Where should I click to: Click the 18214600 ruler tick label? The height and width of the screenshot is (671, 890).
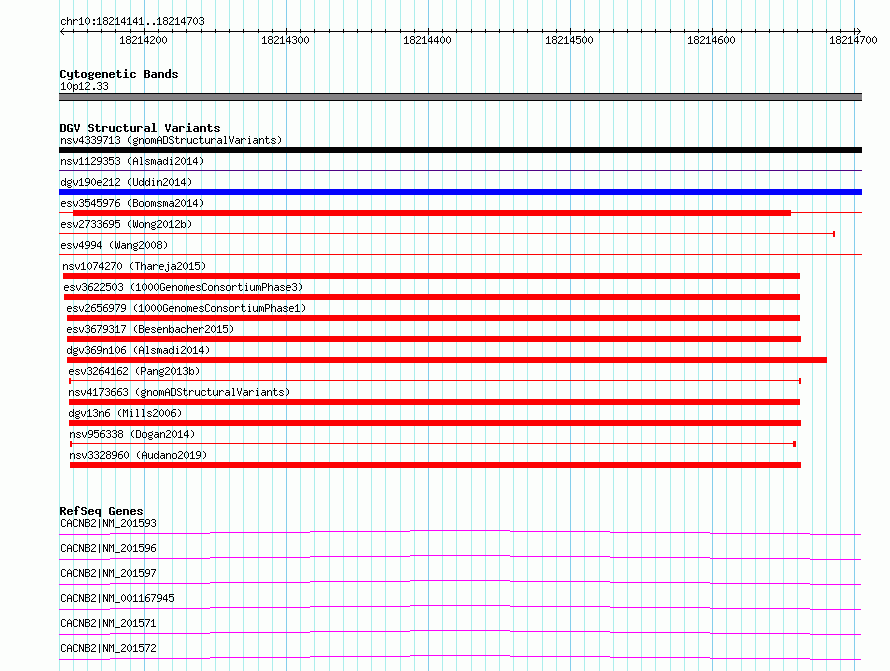(711, 40)
